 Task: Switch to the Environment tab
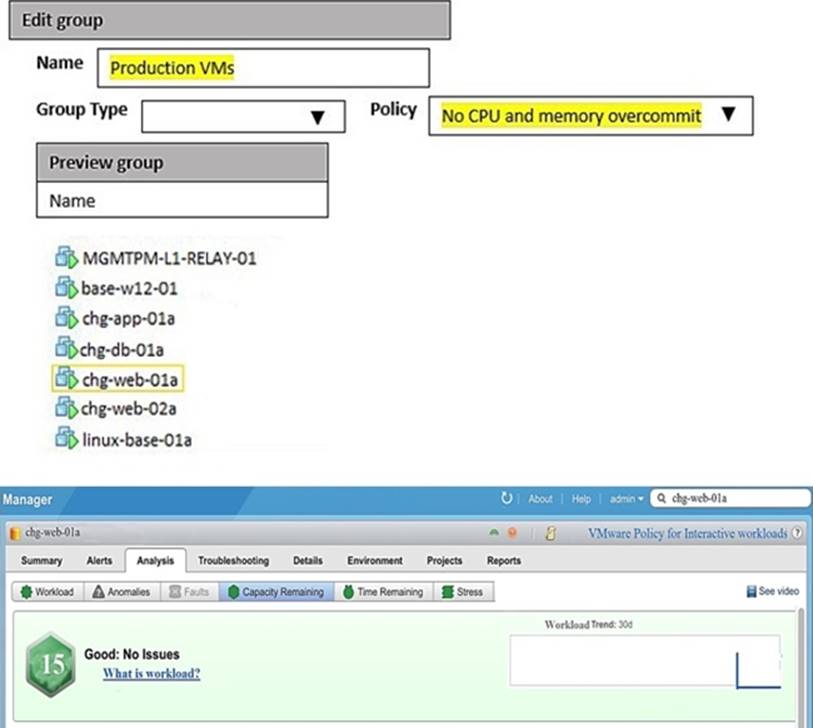tap(375, 561)
